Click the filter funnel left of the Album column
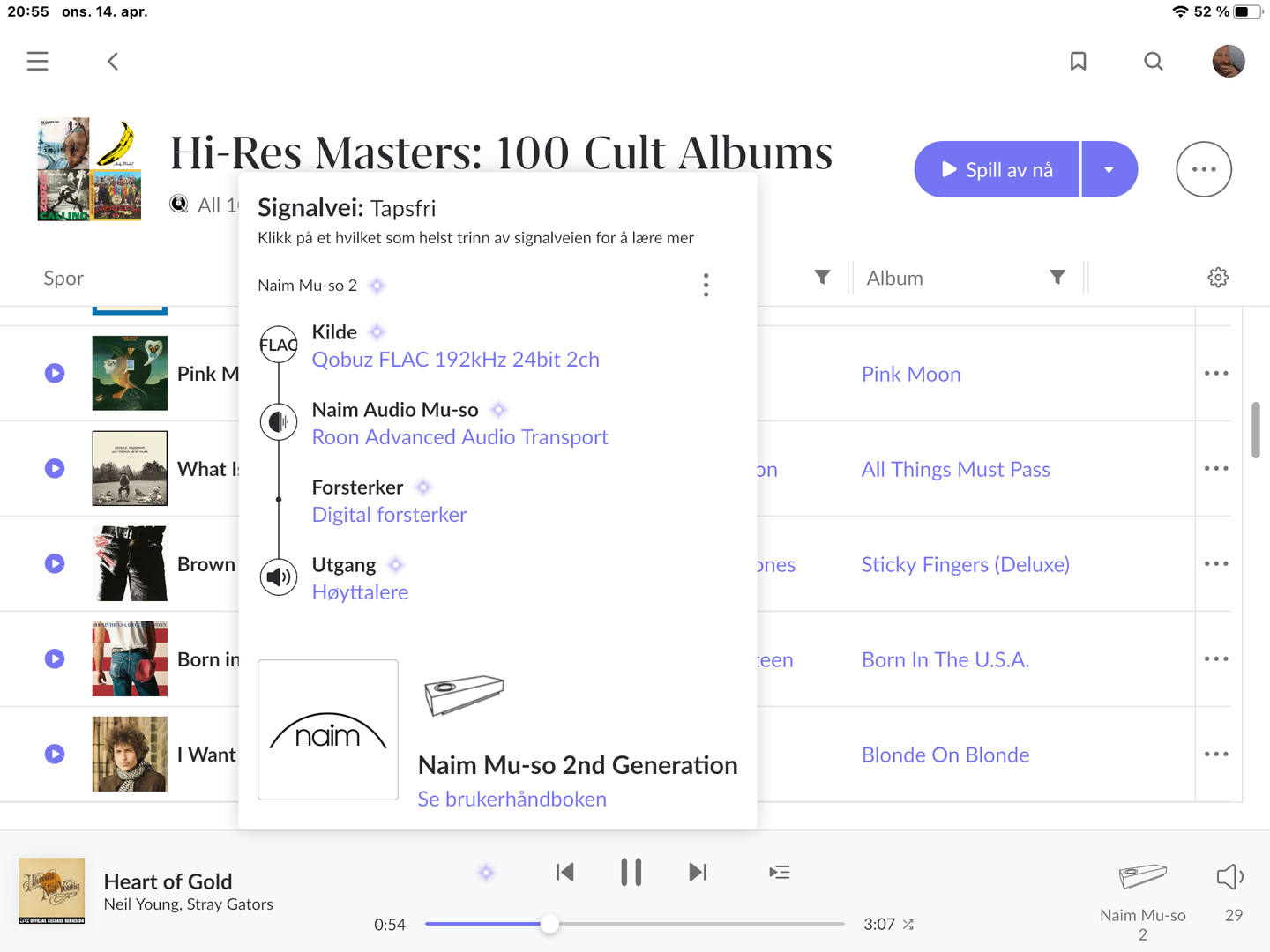This screenshot has width=1270, height=952. pyautogui.click(x=822, y=278)
